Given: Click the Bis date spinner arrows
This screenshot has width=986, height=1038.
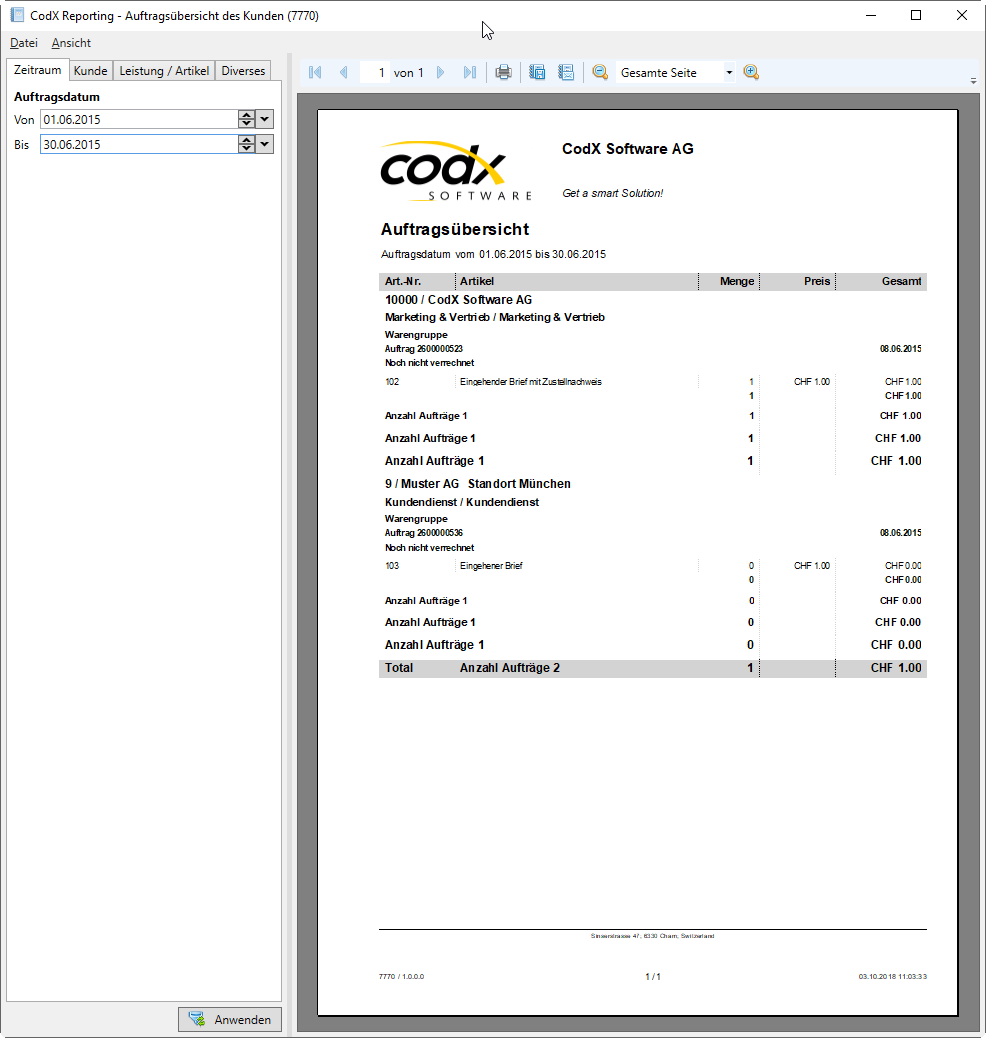Looking at the screenshot, I should point(246,144).
